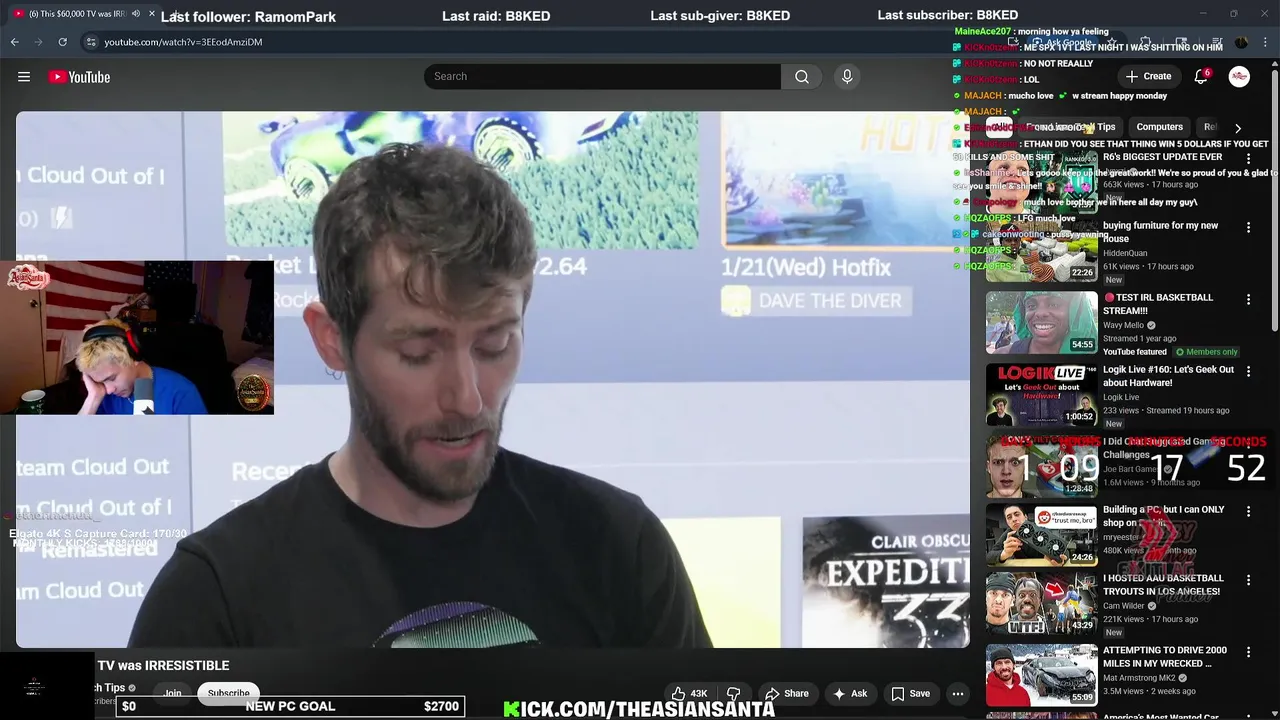Open more actions menu under video
The width and height of the screenshot is (1280, 720).
pyautogui.click(x=957, y=693)
